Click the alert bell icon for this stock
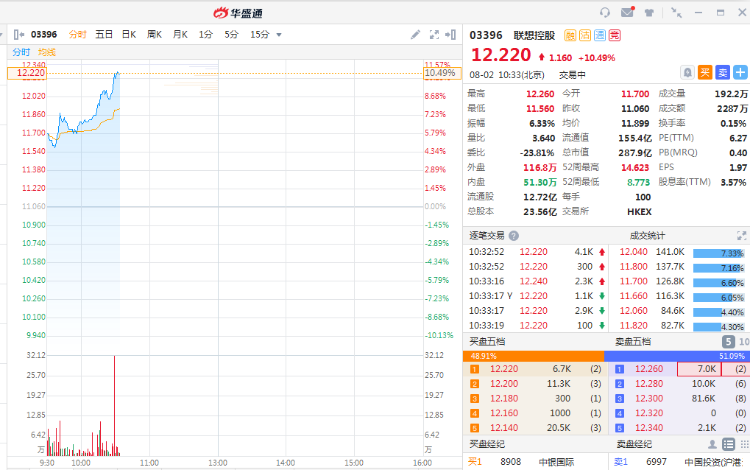This screenshot has width=750, height=470. coord(687,72)
